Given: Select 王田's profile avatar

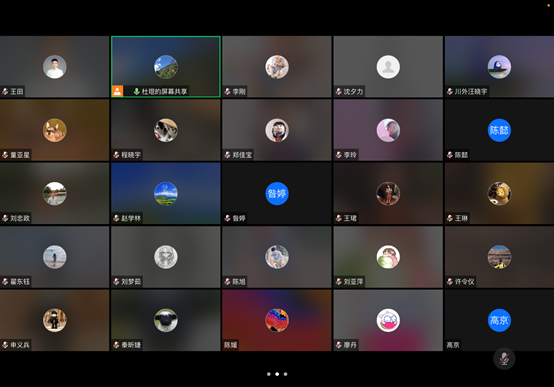Looking at the screenshot, I should point(55,67).
